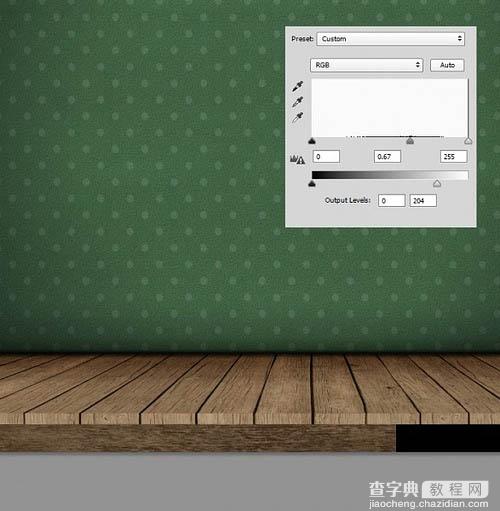
Task: Select the black point eyedropper
Action: tap(298, 86)
